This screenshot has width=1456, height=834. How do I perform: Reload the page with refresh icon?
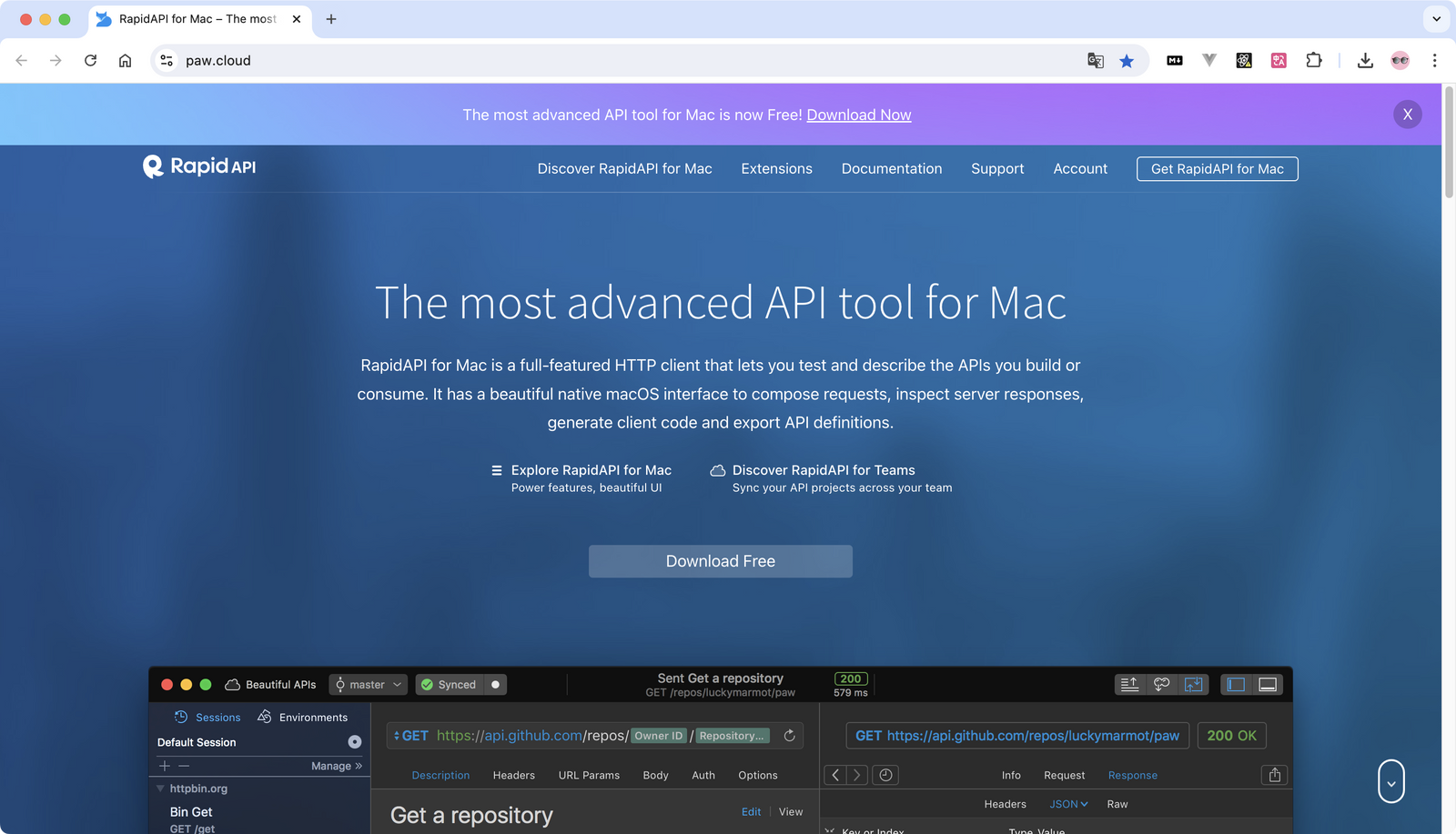point(90,61)
